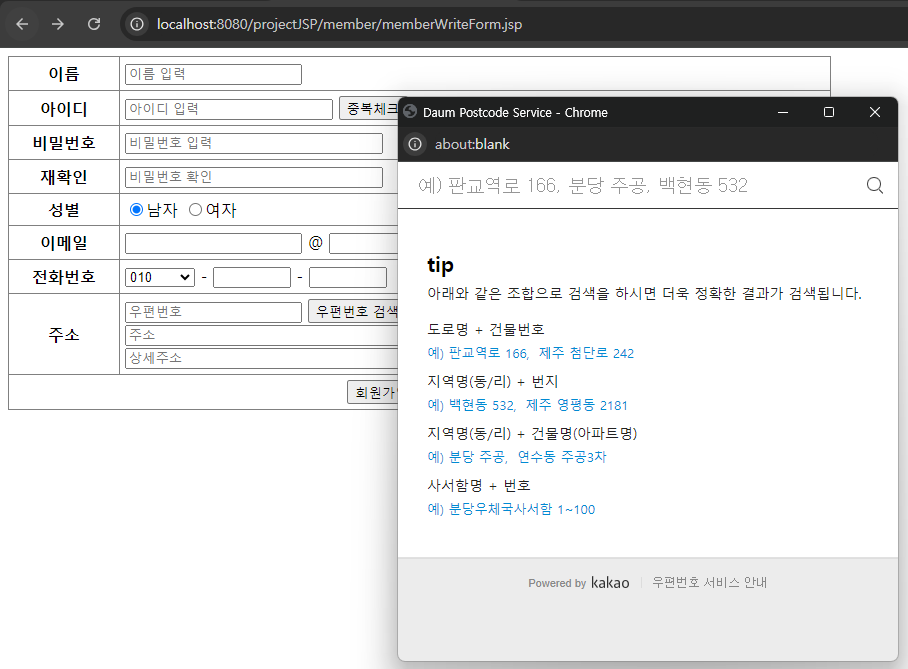Click the 이메일 row label
Image resolution: width=908 pixels, height=669 pixels.
click(64, 243)
